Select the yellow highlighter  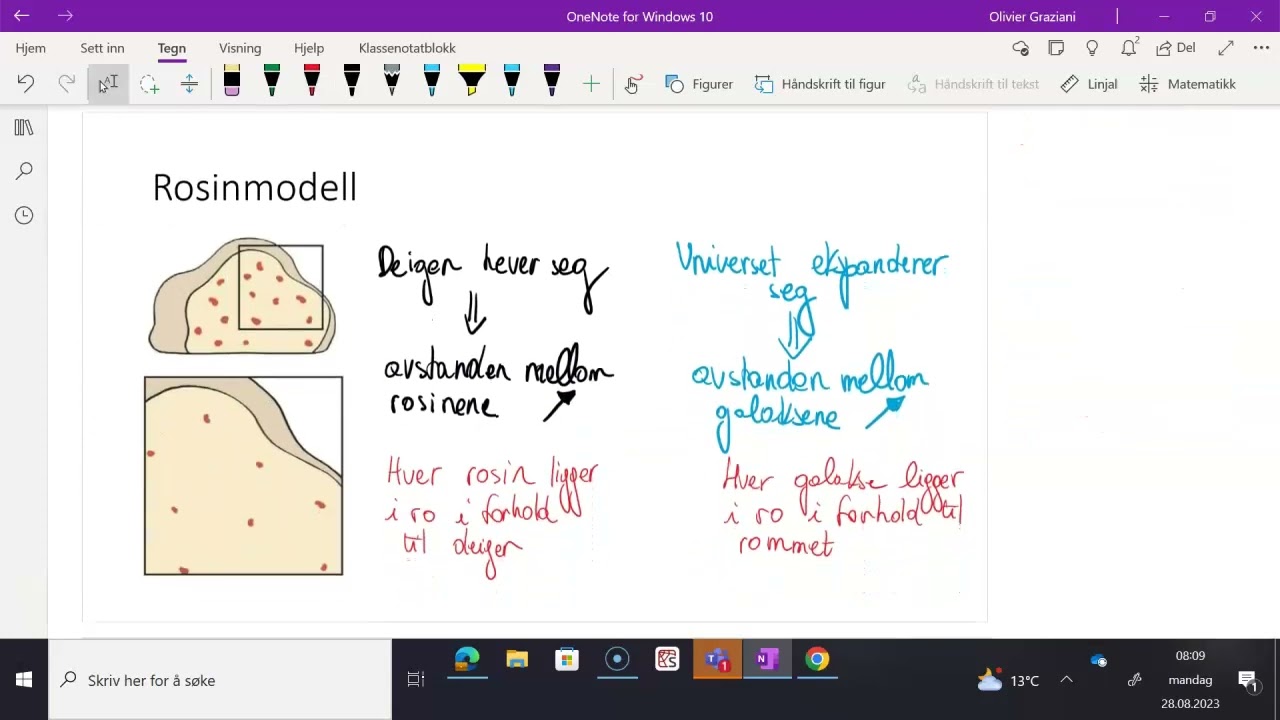pyautogui.click(x=472, y=81)
